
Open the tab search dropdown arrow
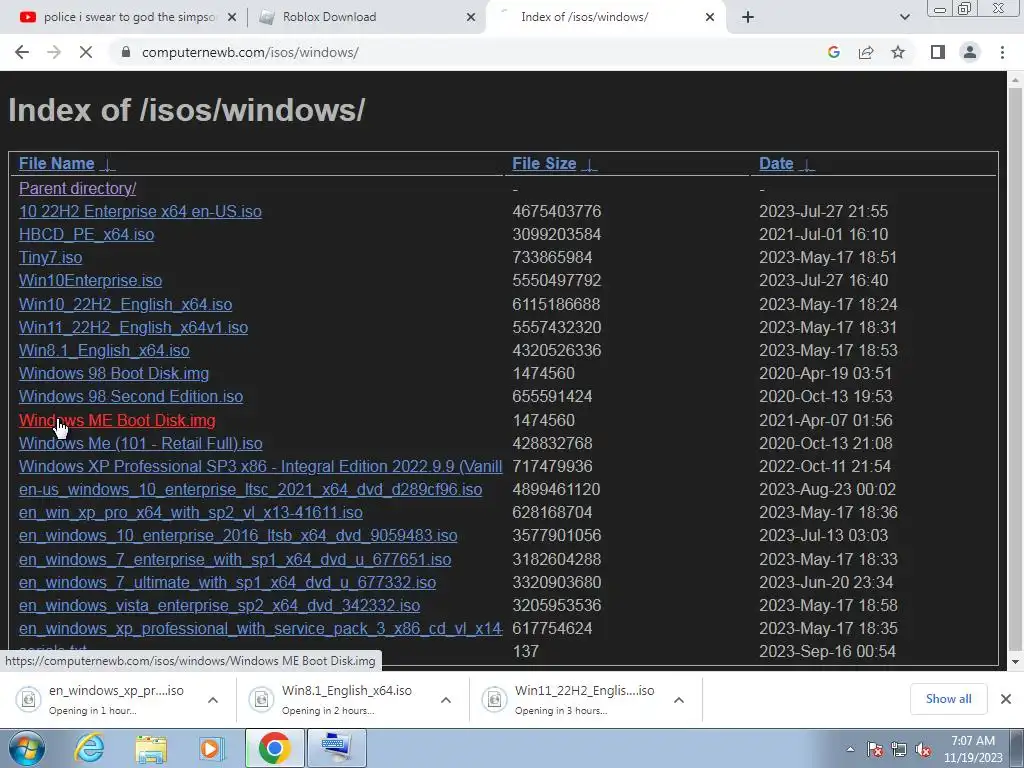(x=904, y=17)
